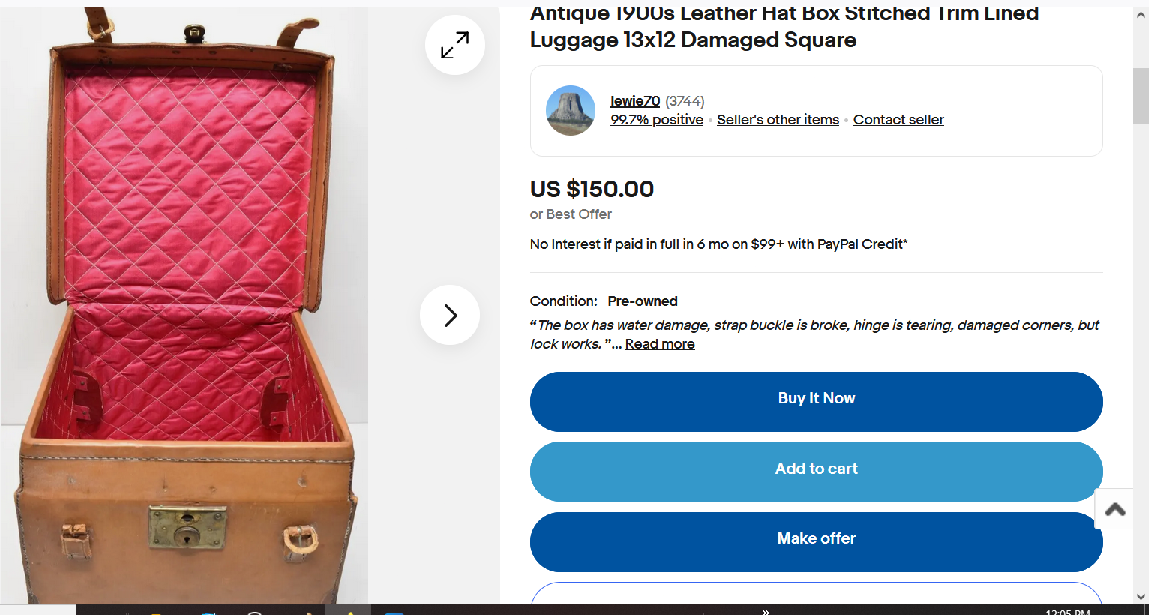Click the seller feedback count (3744)
Screen dimensions: 1150x615
(685, 101)
